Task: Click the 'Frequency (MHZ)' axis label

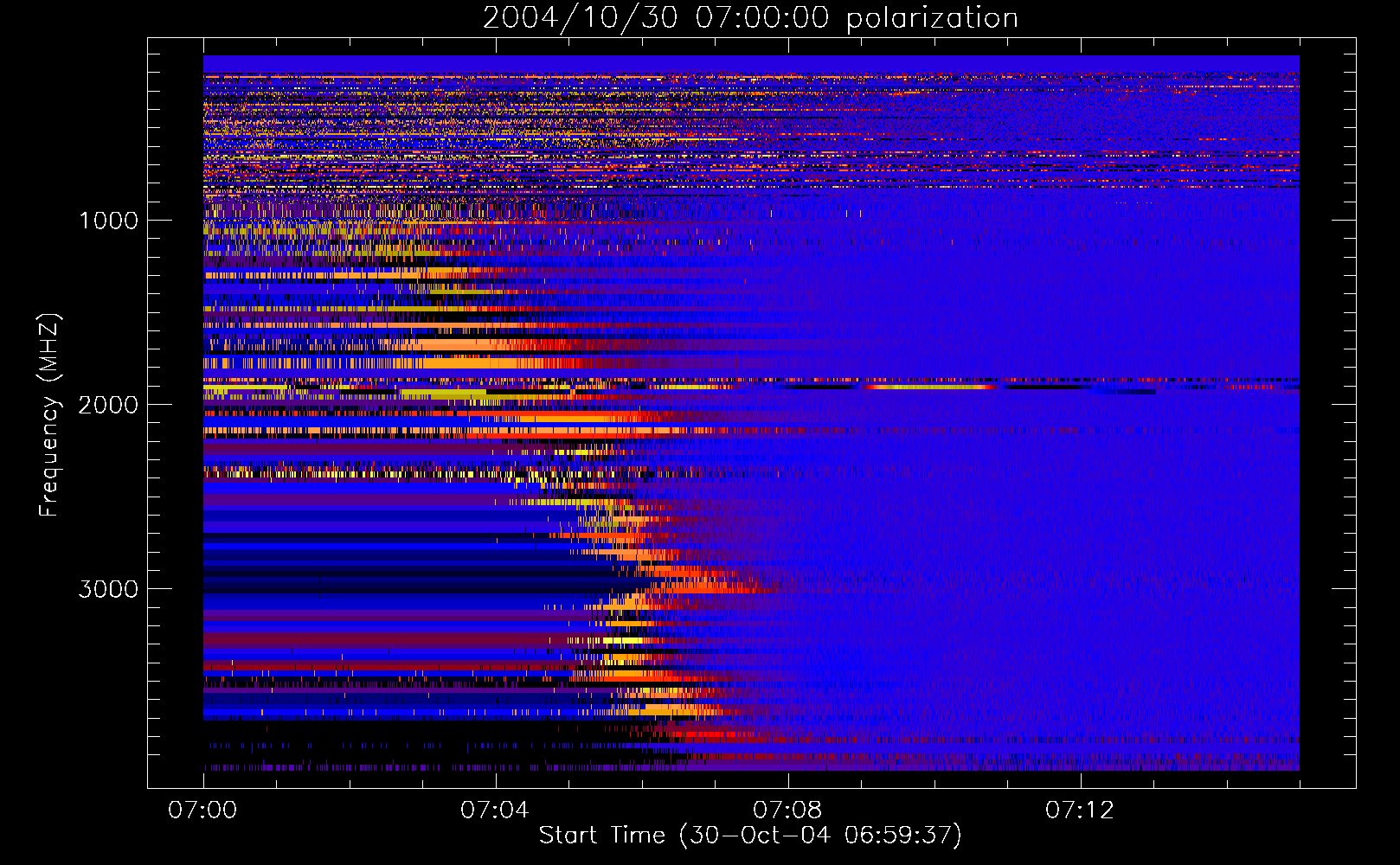Action: point(49,415)
